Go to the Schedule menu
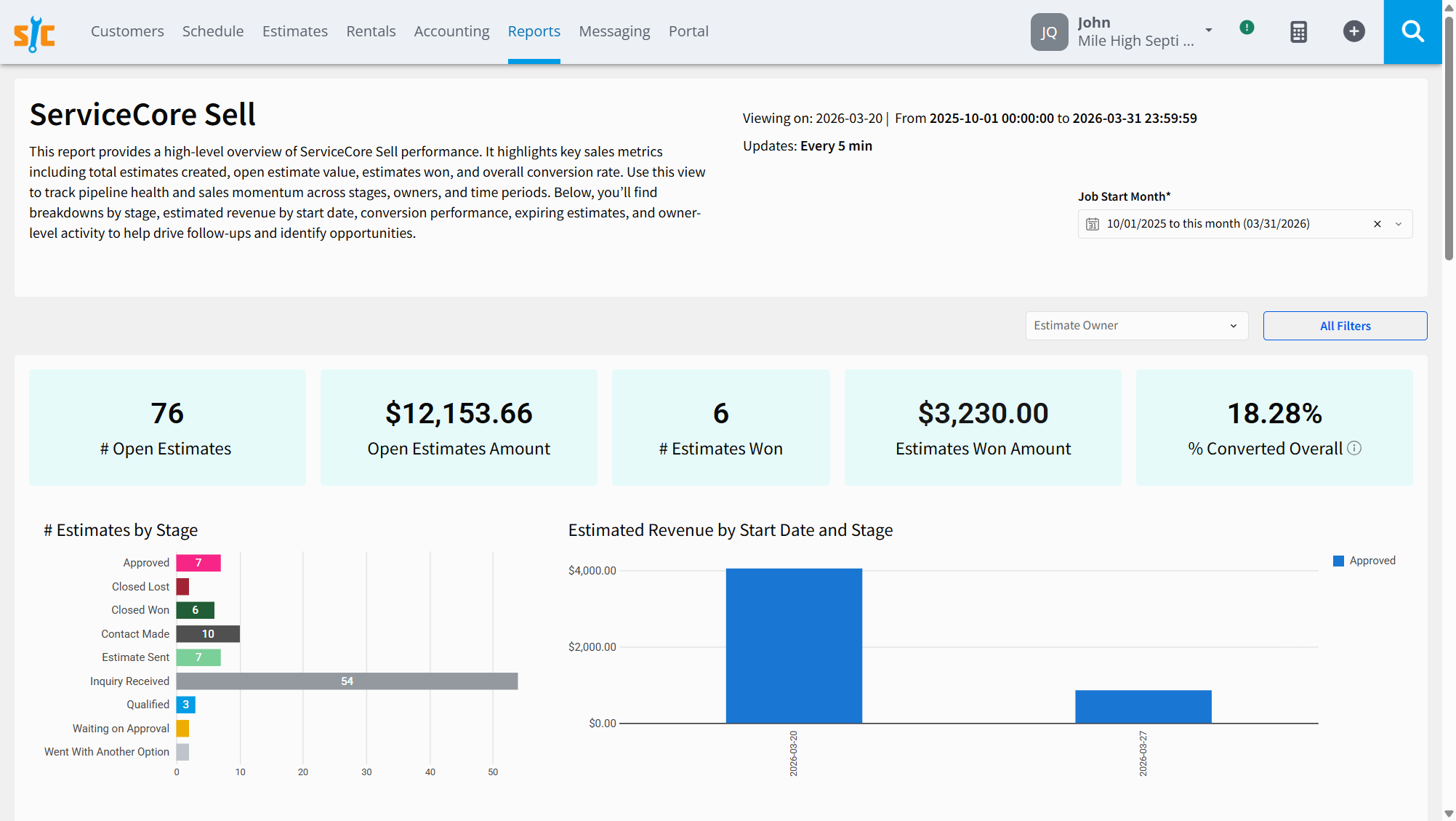Image resolution: width=1456 pixels, height=821 pixels. [x=213, y=31]
